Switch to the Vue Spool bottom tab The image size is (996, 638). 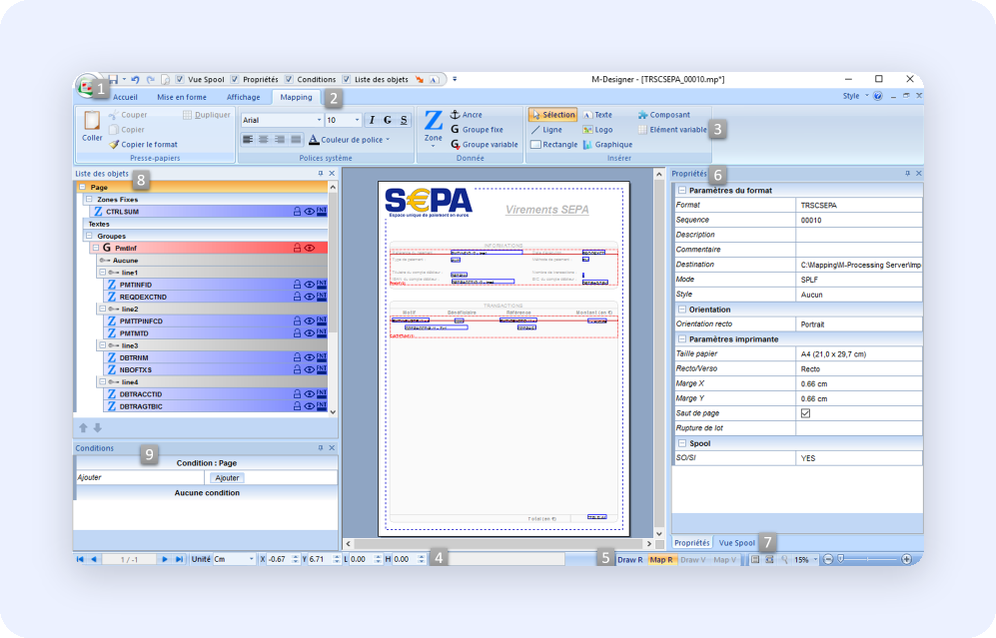[x=737, y=543]
